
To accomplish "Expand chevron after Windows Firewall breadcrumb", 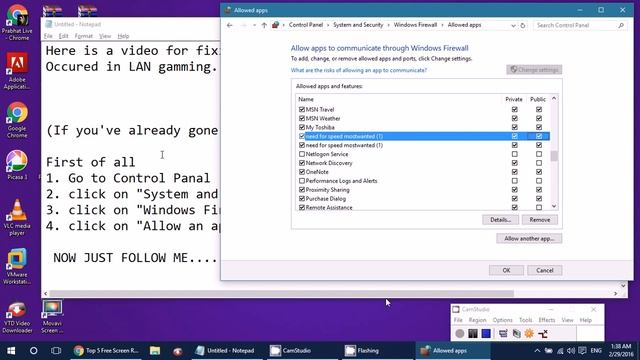I will [x=442, y=25].
